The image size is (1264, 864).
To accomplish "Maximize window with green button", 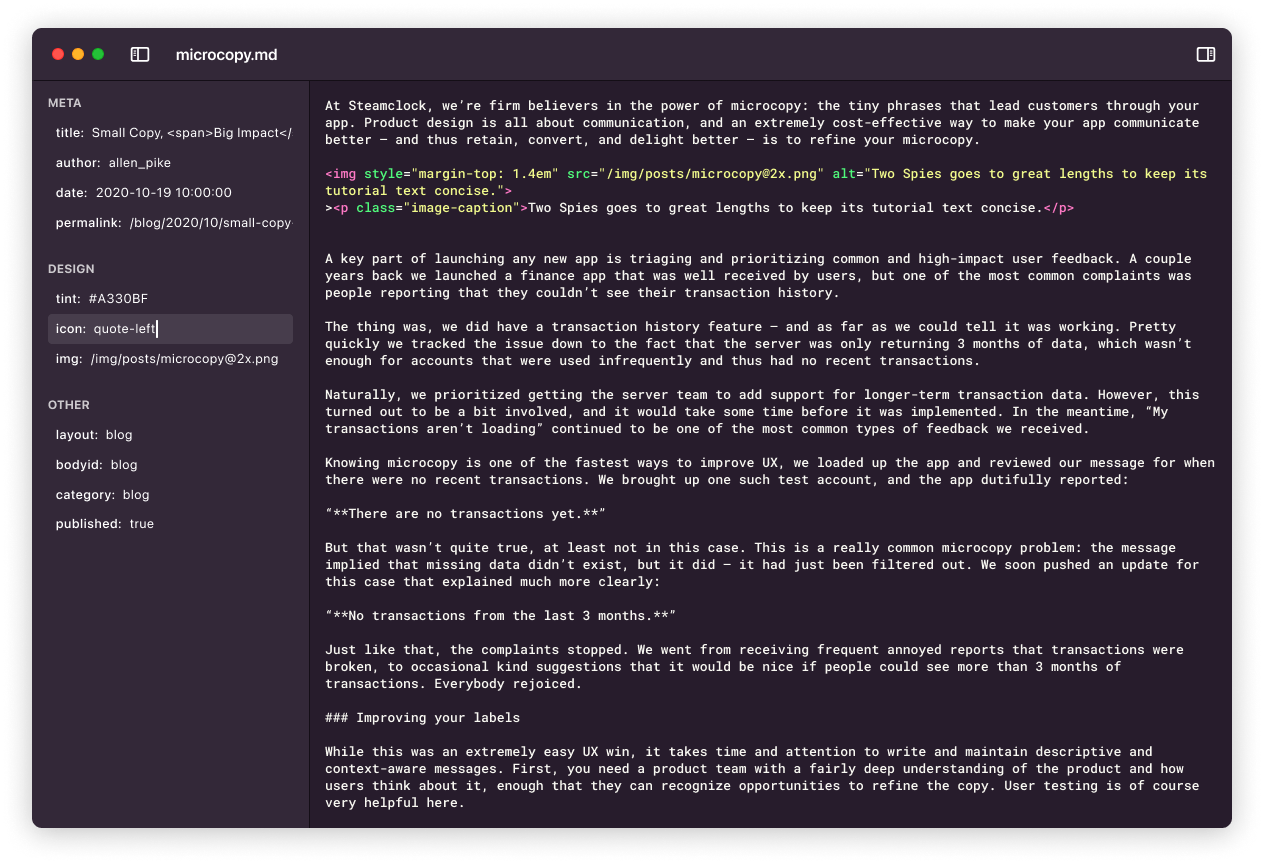I will (98, 54).
